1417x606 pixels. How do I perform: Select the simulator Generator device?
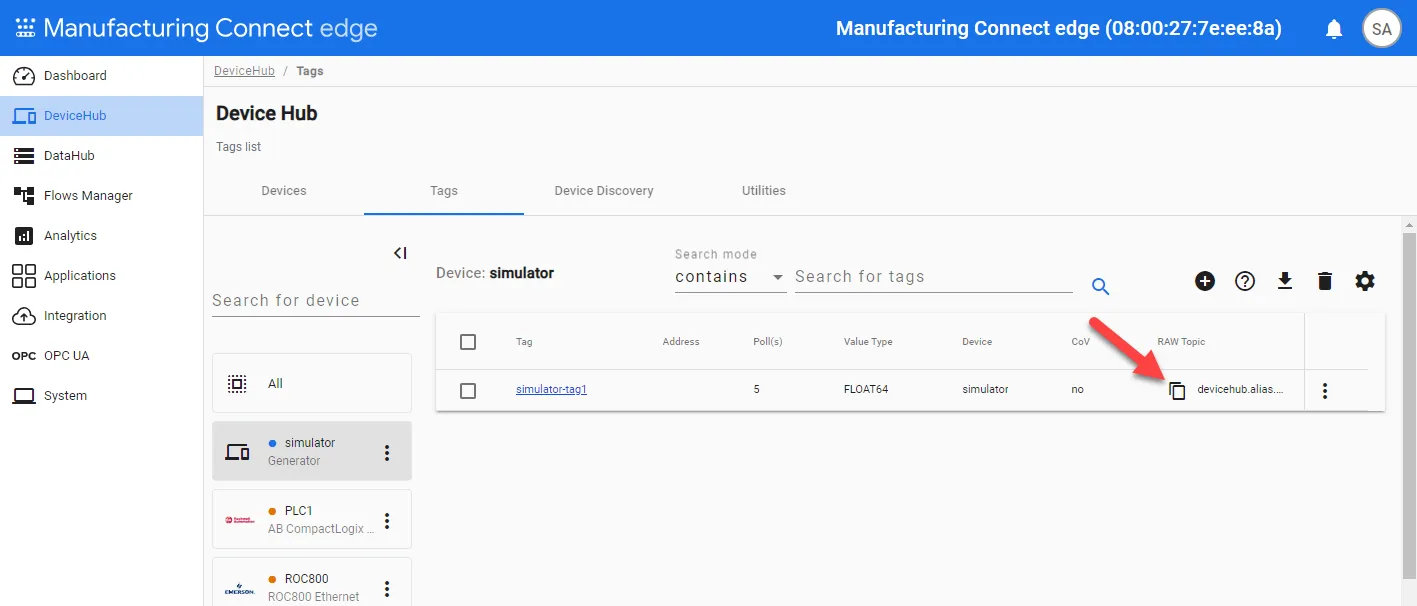tap(312, 451)
